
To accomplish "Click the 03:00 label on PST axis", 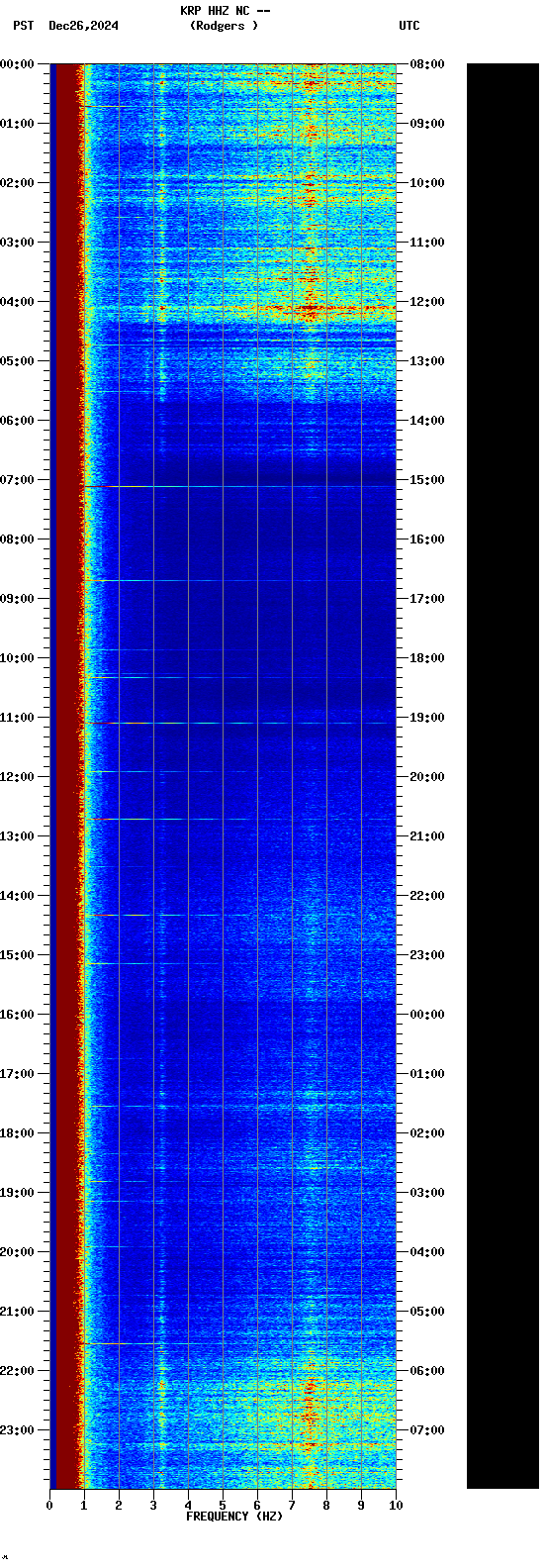I will (17, 243).
